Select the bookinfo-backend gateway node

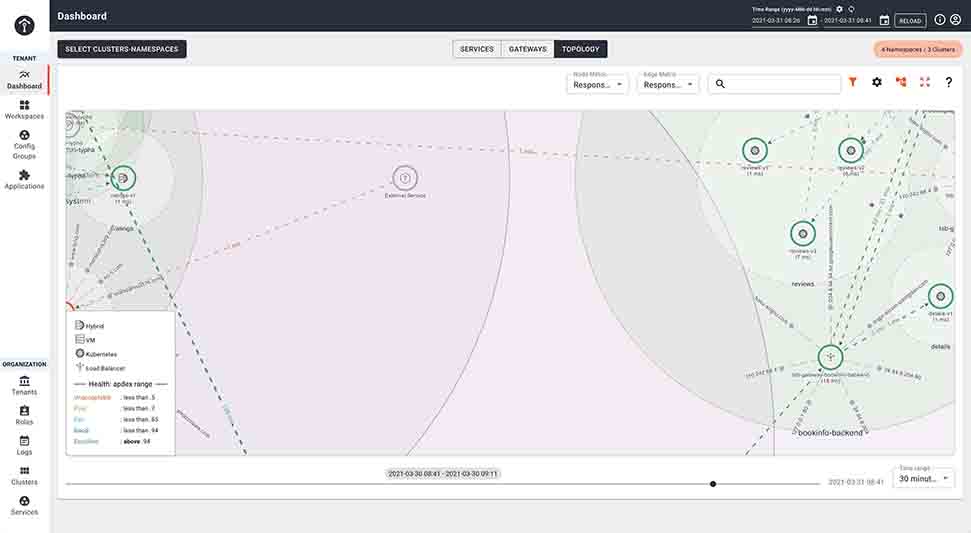(x=830, y=357)
